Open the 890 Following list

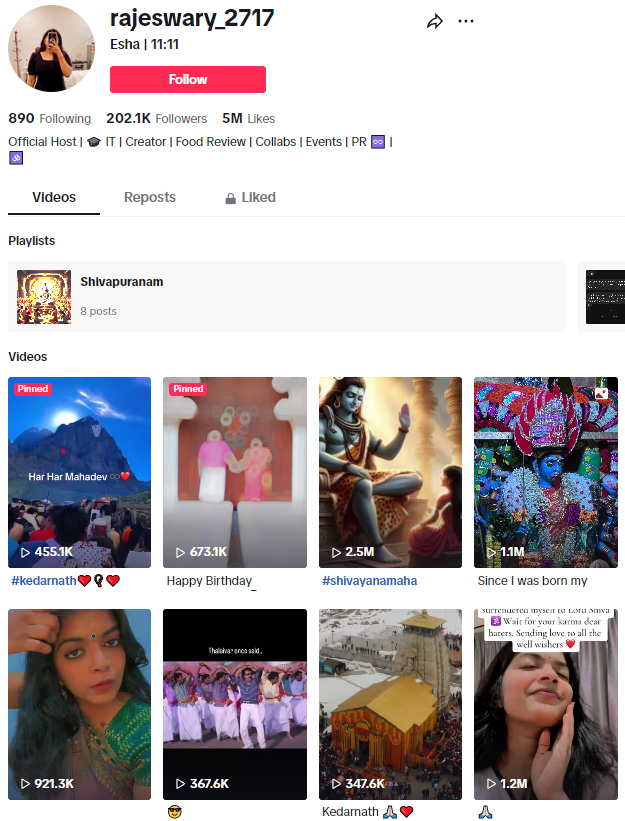(49, 118)
